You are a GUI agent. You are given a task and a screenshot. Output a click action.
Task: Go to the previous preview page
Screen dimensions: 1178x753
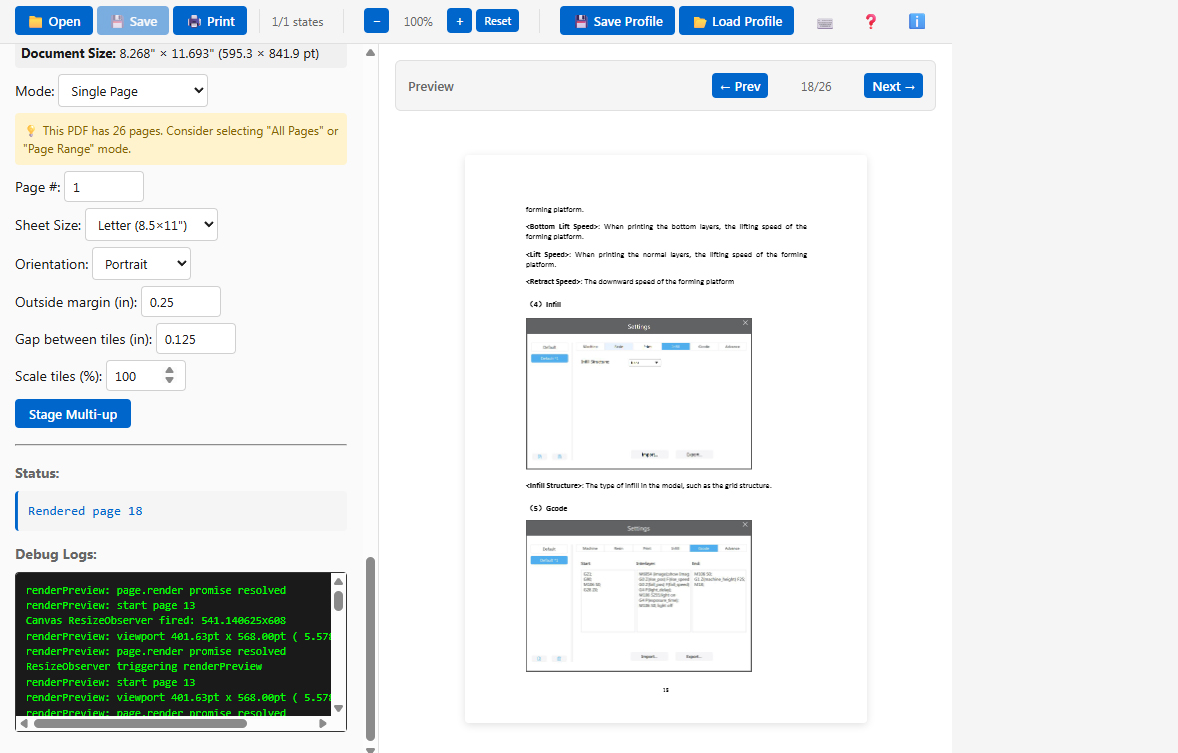point(740,86)
